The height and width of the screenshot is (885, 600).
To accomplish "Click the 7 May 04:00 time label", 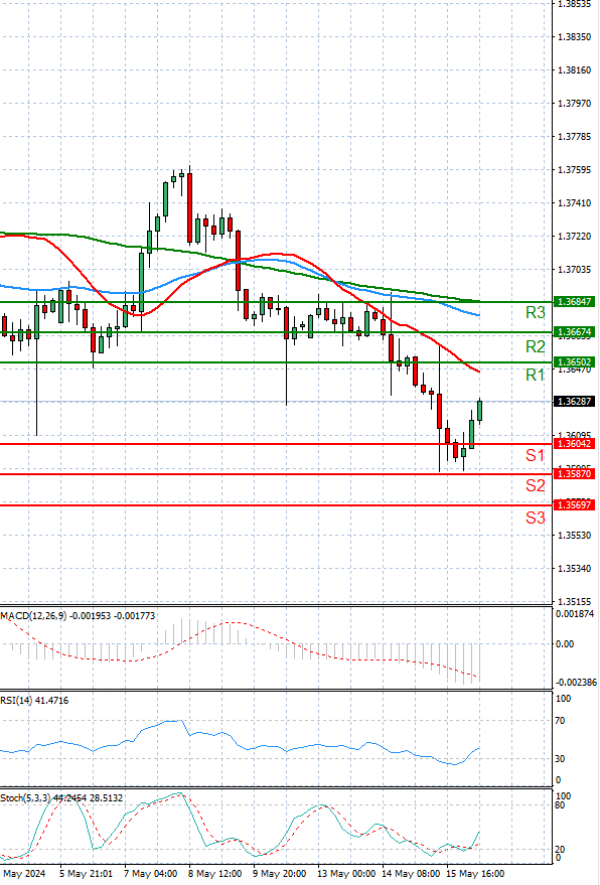I will click(x=151, y=874).
